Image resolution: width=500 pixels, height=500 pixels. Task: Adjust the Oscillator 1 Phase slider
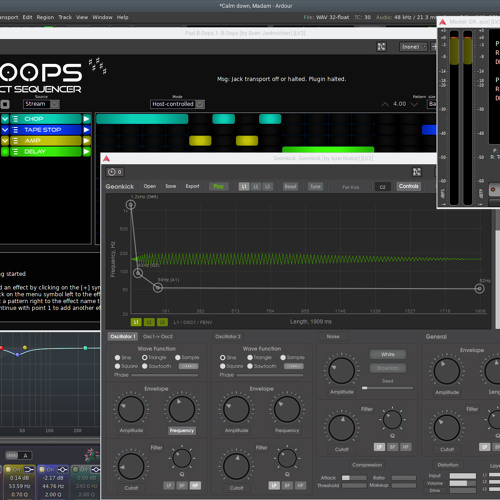tap(165, 375)
